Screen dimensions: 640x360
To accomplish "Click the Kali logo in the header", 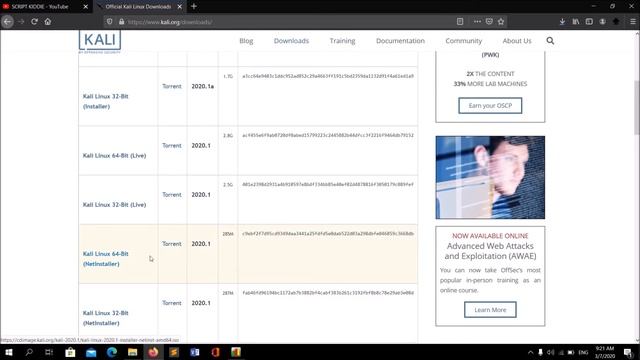I will pos(100,41).
